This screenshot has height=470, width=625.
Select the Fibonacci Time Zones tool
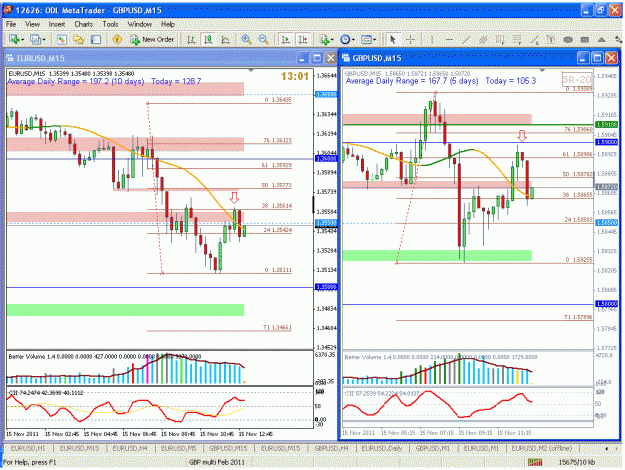(500, 39)
